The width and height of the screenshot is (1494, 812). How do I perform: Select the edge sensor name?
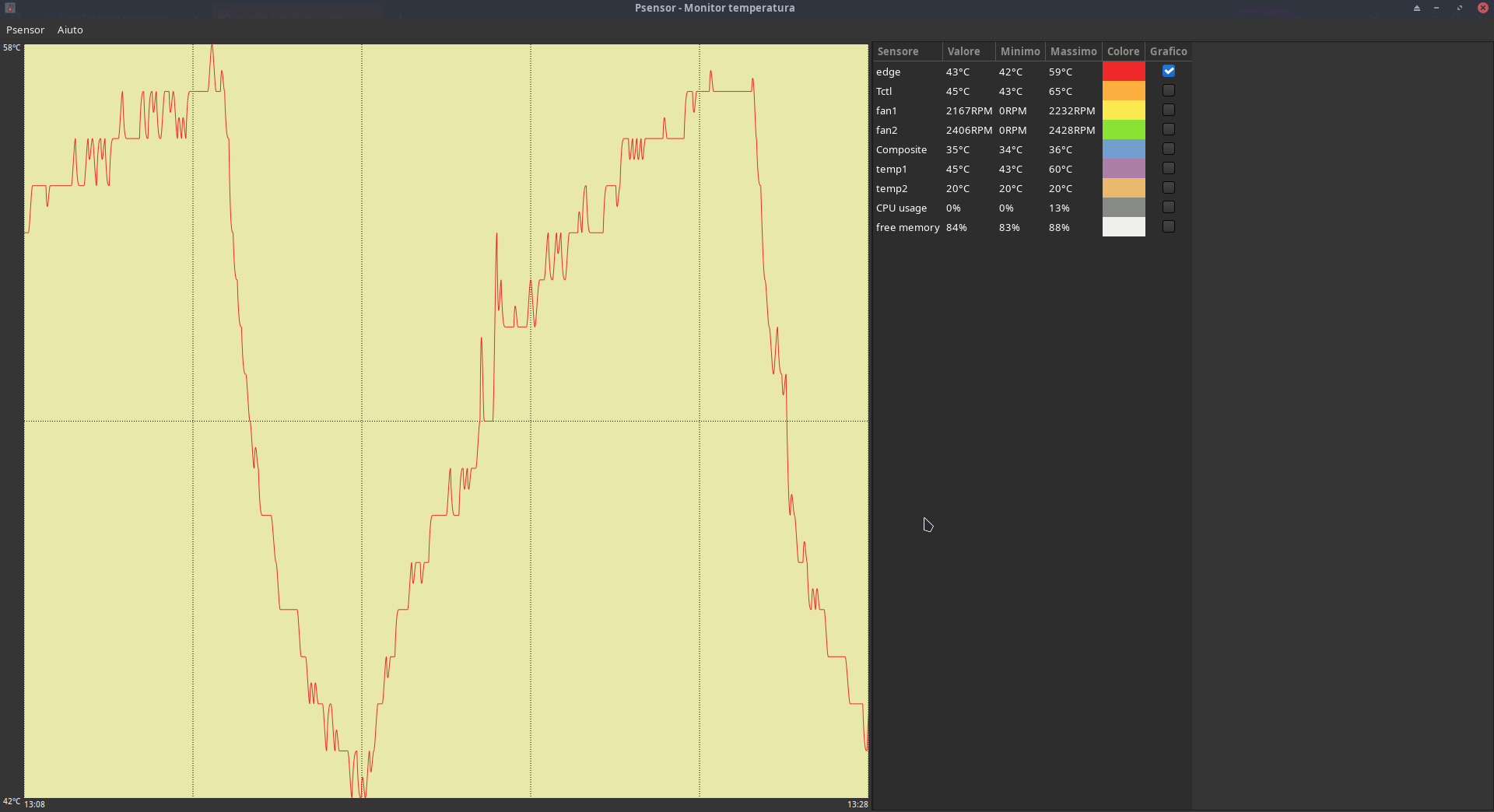click(x=888, y=72)
